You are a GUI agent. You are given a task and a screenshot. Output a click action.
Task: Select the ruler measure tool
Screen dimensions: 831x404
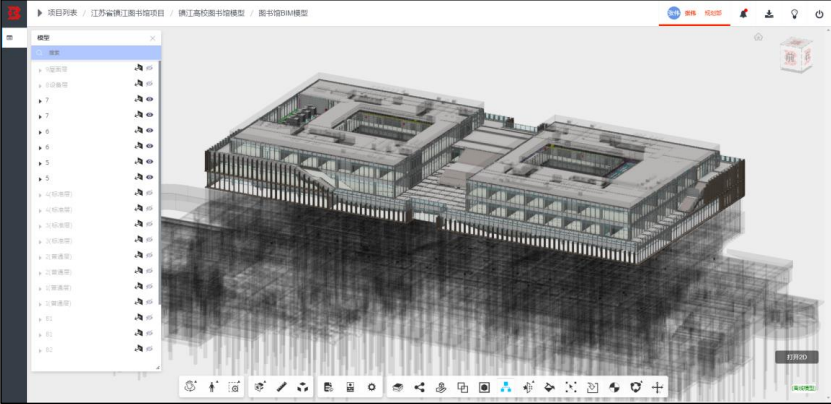coord(281,387)
